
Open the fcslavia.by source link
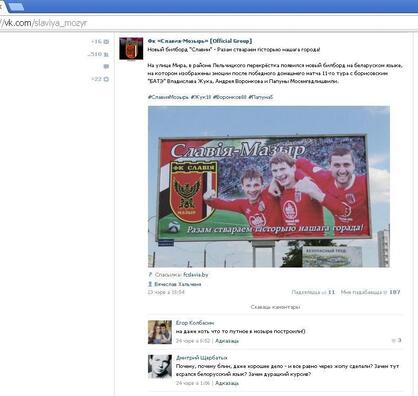(196, 275)
